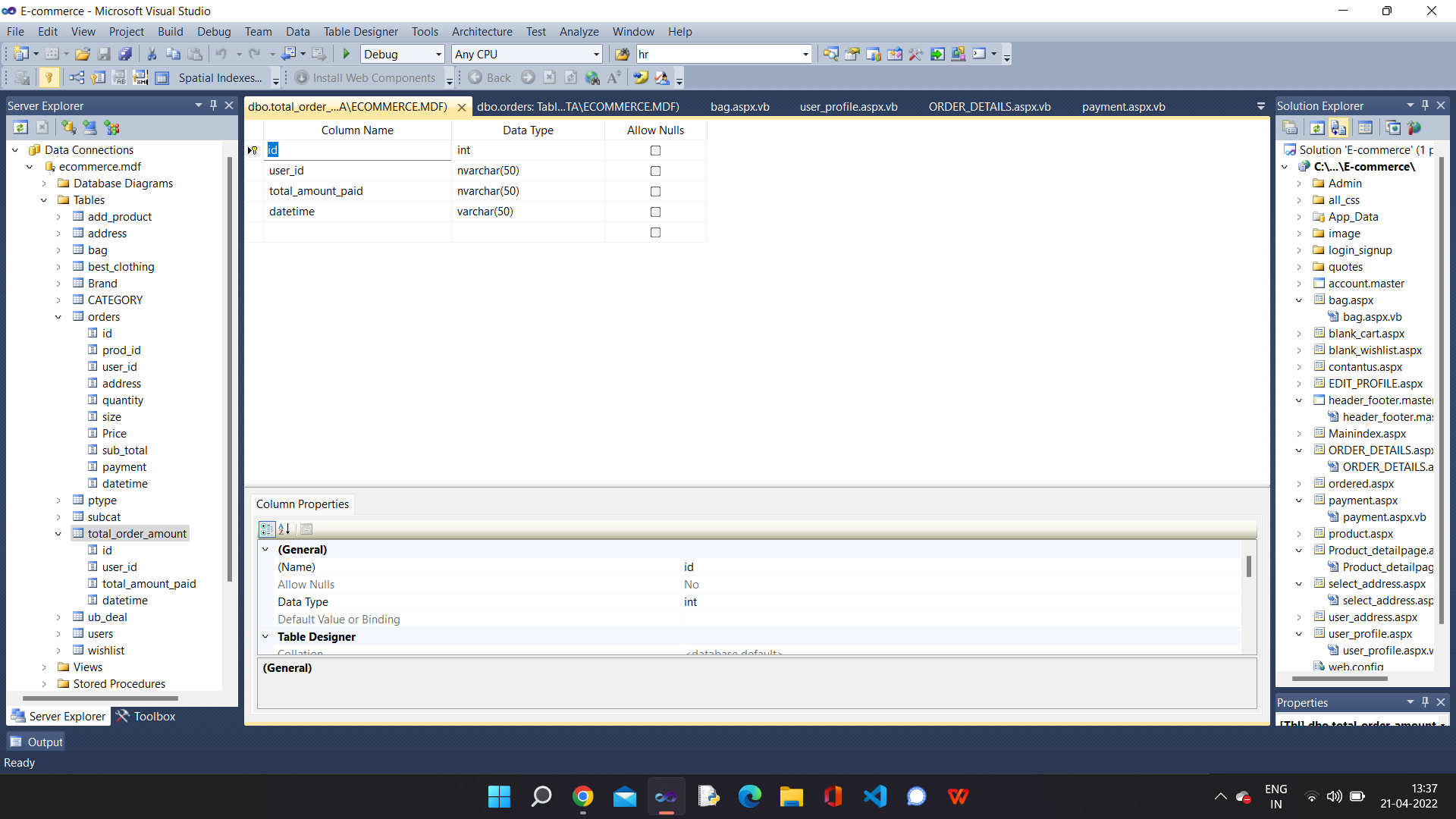This screenshot has height=819, width=1456.
Task: Collapse the orders table node
Action: pos(58,317)
